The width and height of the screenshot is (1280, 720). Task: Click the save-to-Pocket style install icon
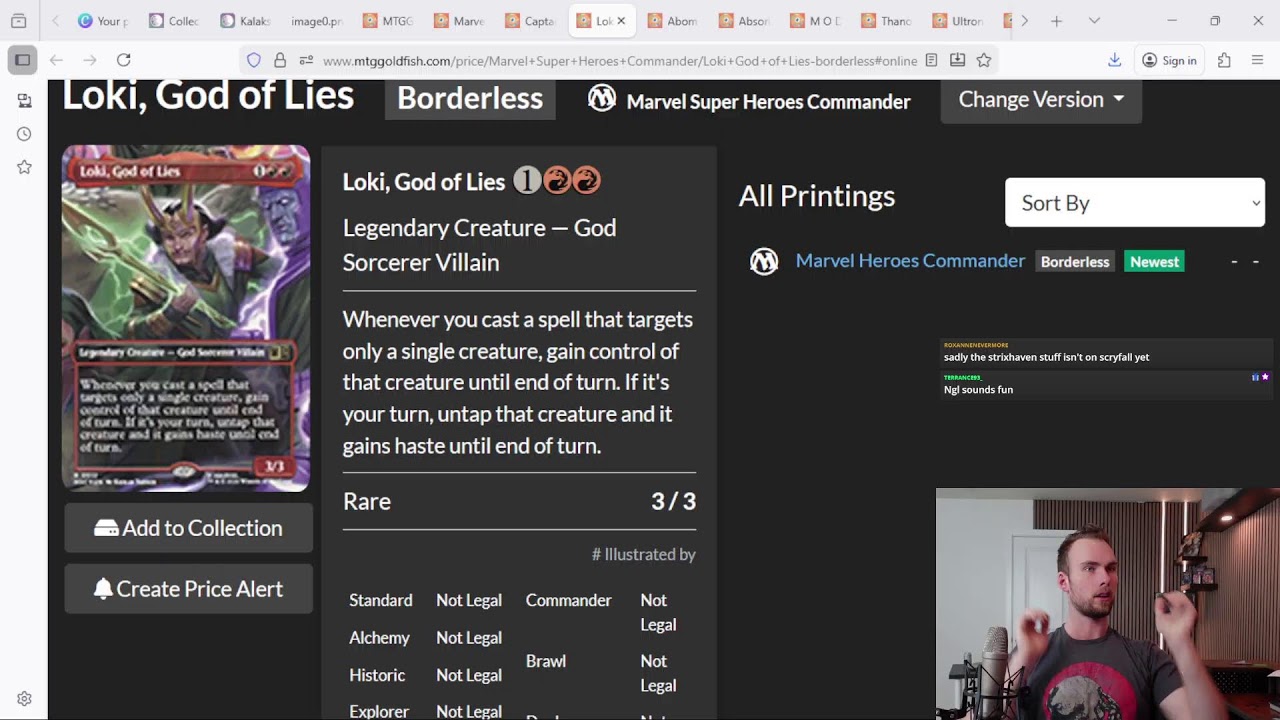957,60
